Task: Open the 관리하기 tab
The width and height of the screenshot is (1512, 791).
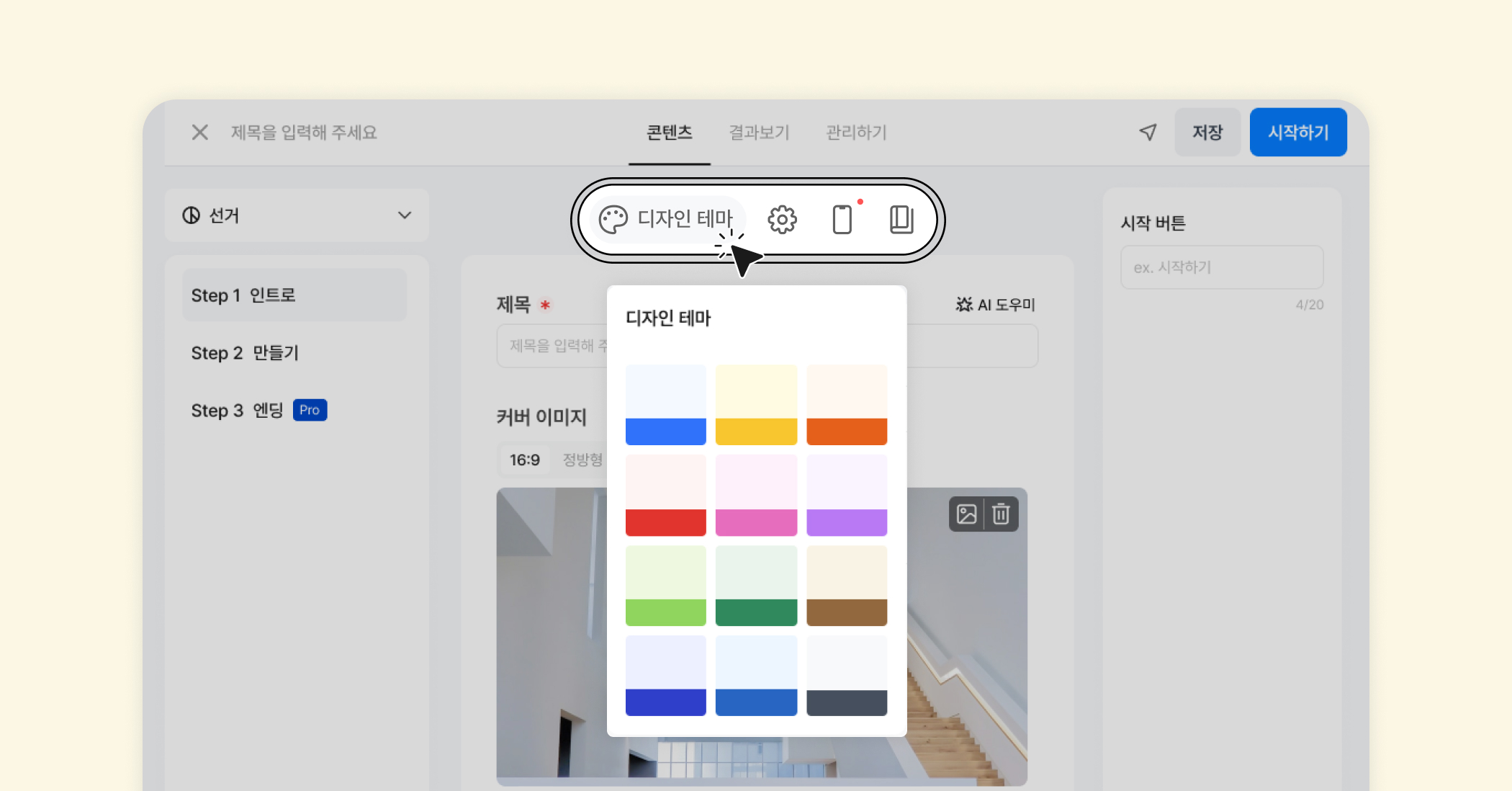Action: click(x=856, y=133)
